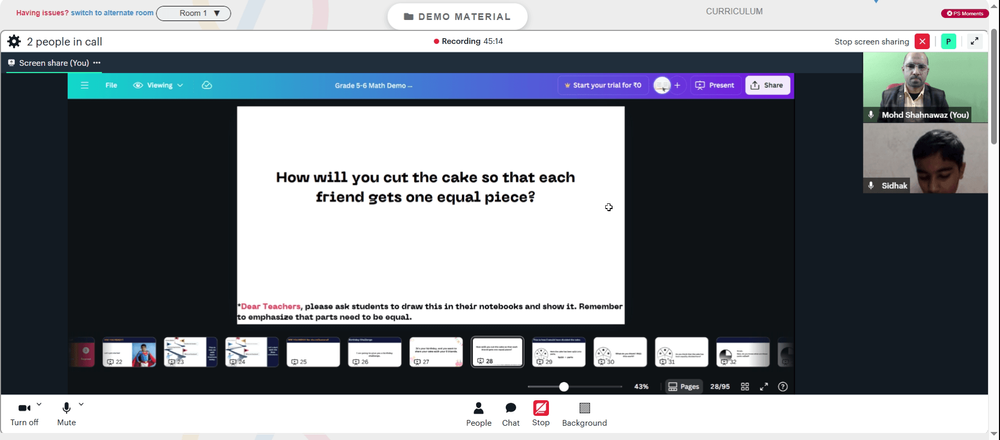Image resolution: width=1000 pixels, height=440 pixels.
Task: Select page 23 thumbnail
Action: coord(191,352)
